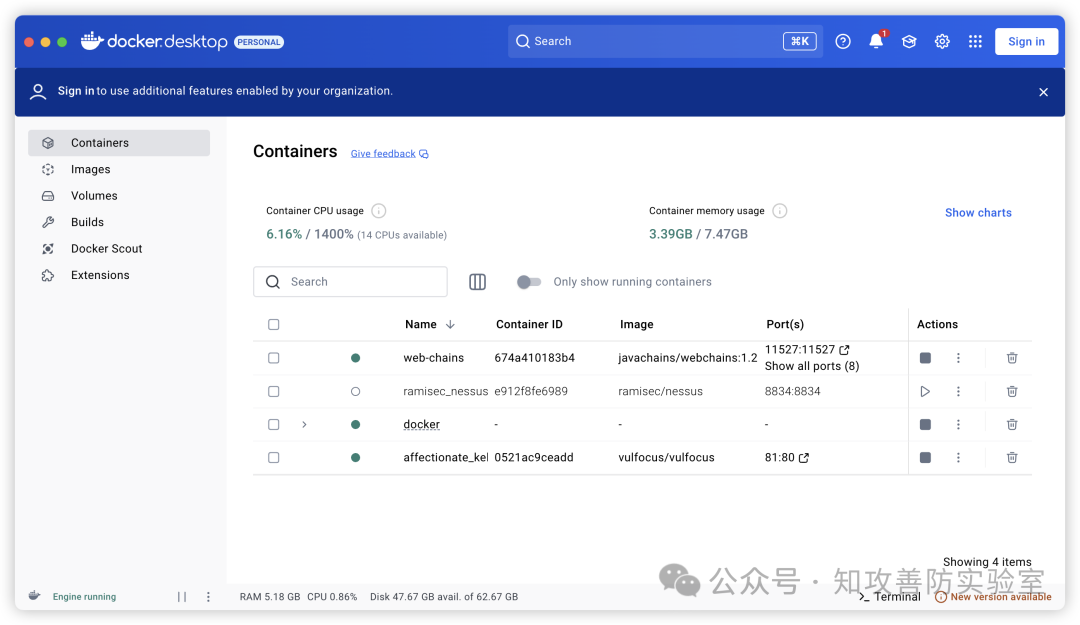1080x625 pixels.
Task: Go to Containers in sidebar
Action: (x=118, y=143)
